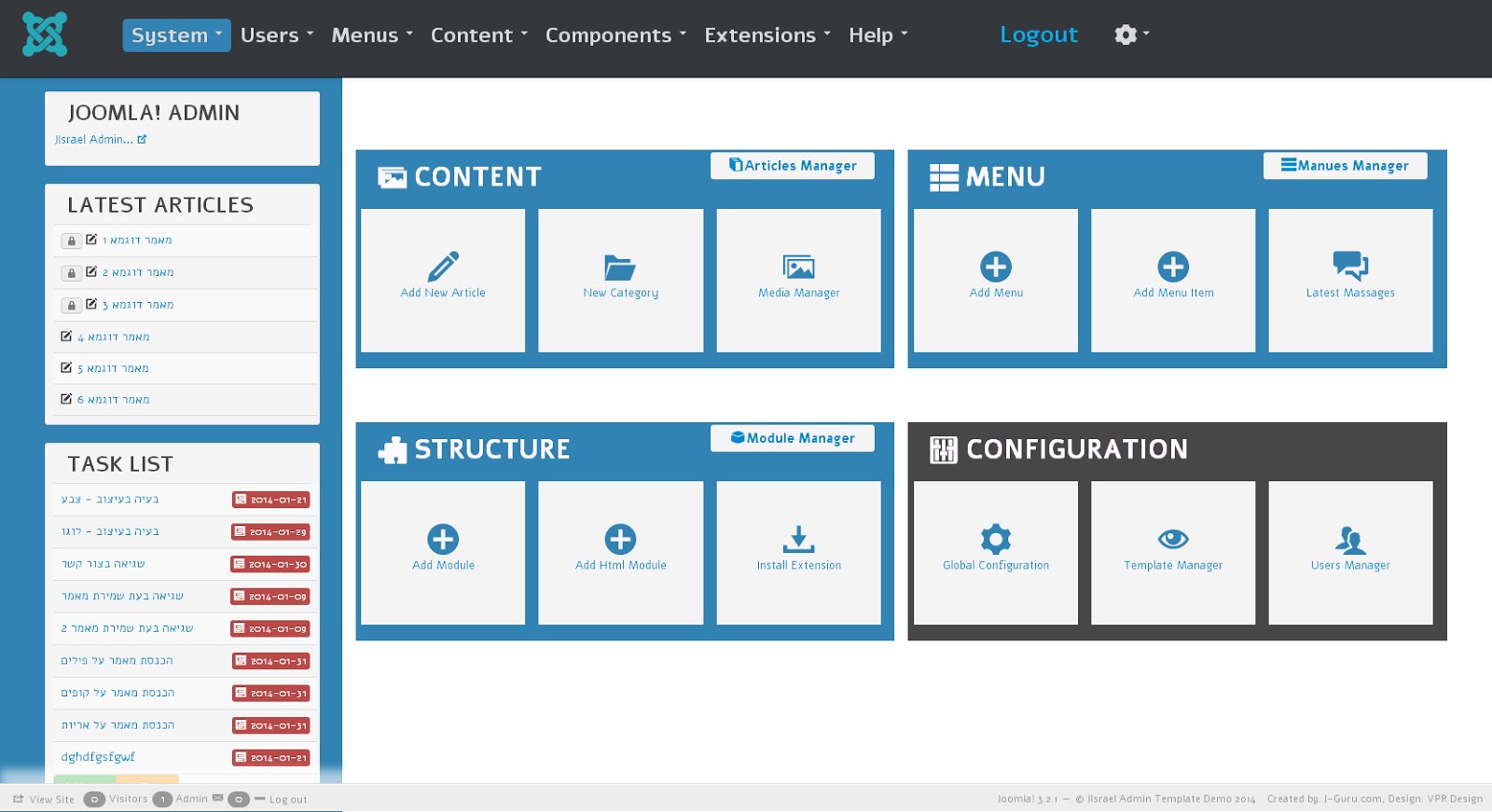The height and width of the screenshot is (812, 1492).
Task: Open the Install Extension download tile
Action: click(x=798, y=552)
